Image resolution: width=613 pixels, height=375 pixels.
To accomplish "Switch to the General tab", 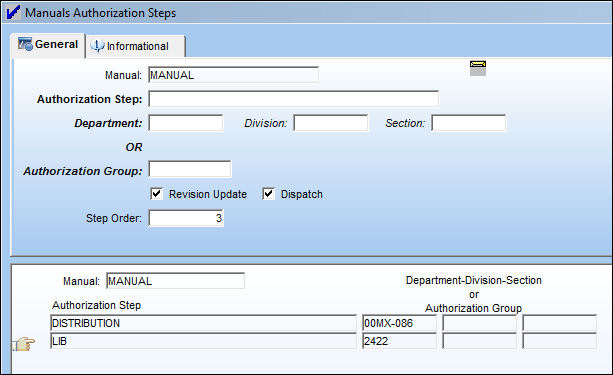I will tap(48, 45).
